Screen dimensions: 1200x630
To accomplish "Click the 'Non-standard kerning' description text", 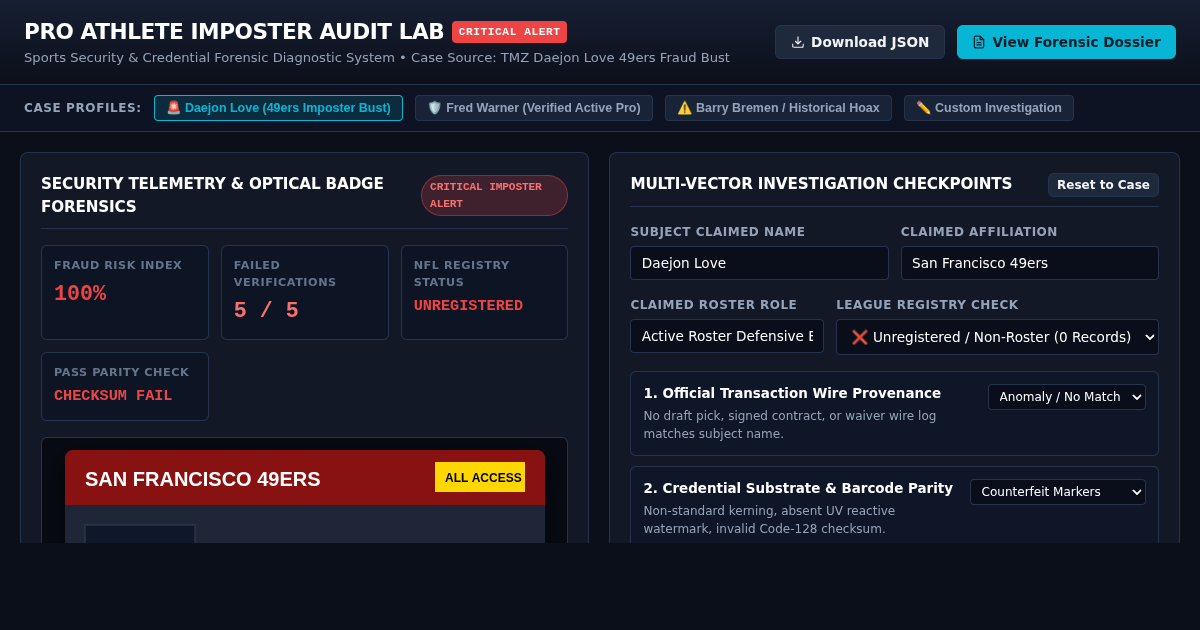I will [769, 519].
